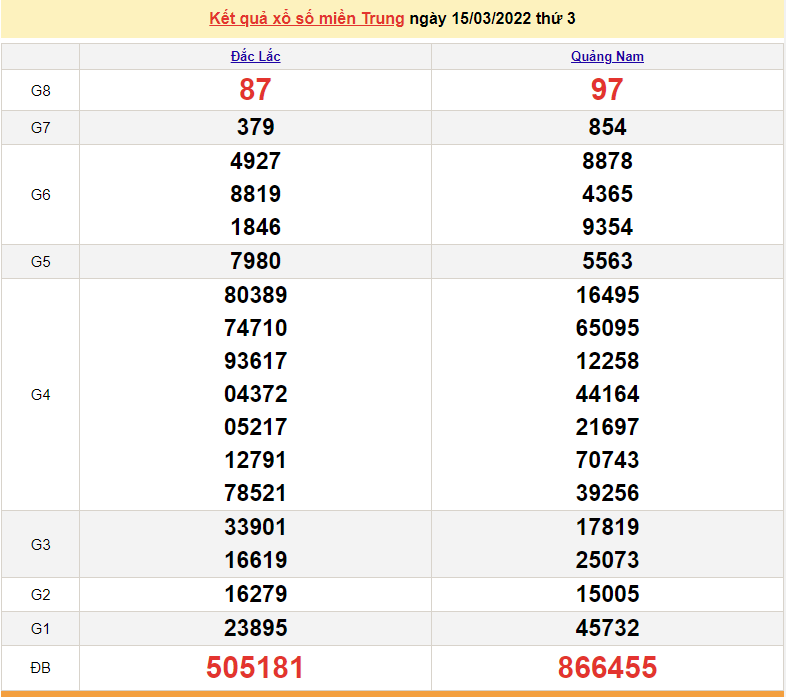
Task: Click the date text 'ngày 15/03/2022 thứ 3'
Action: (492, 19)
